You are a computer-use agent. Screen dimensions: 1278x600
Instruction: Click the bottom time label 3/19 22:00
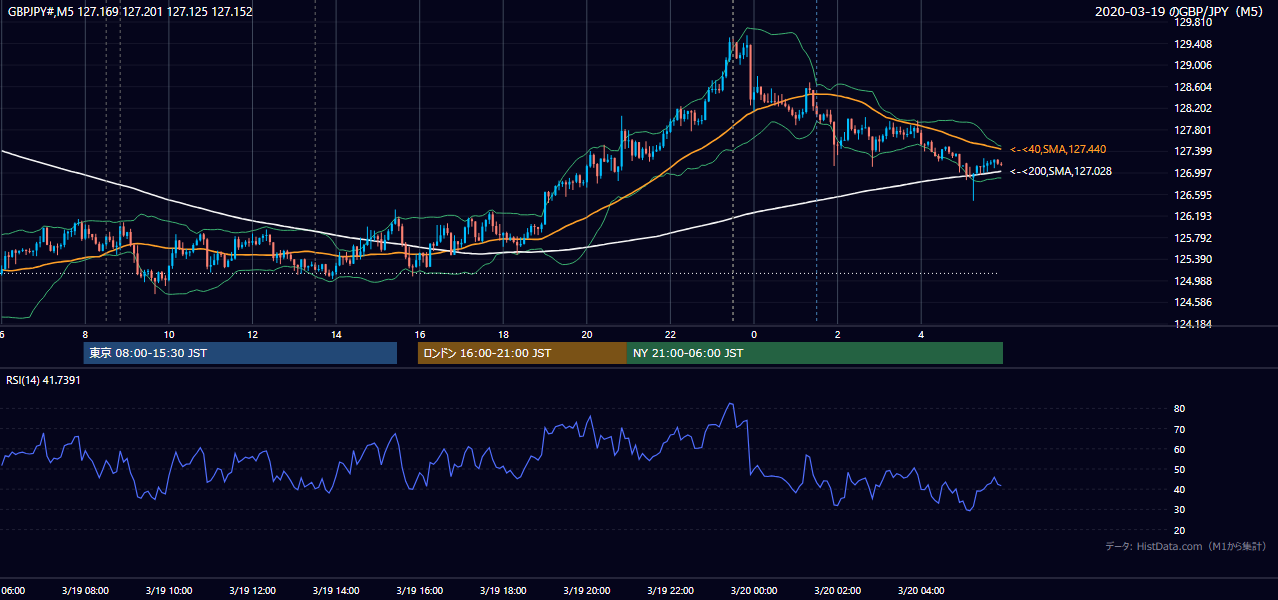click(x=669, y=591)
